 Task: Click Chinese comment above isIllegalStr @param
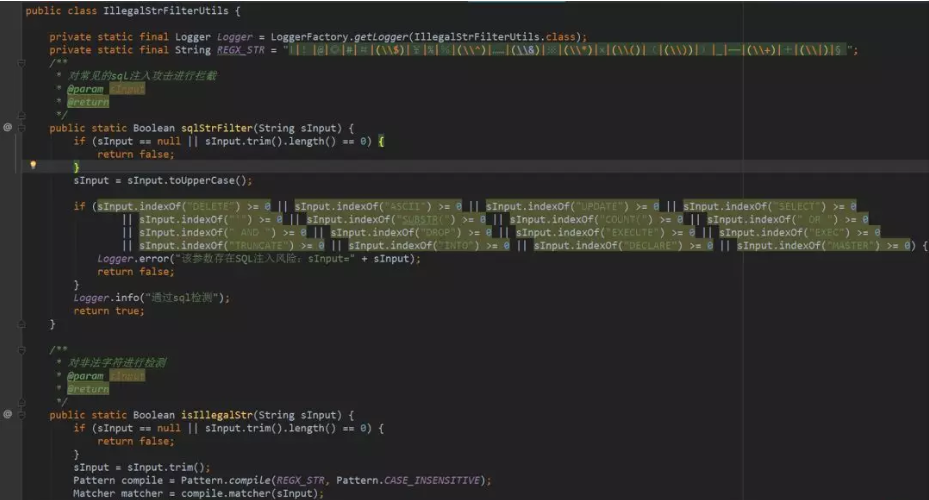[117, 363]
